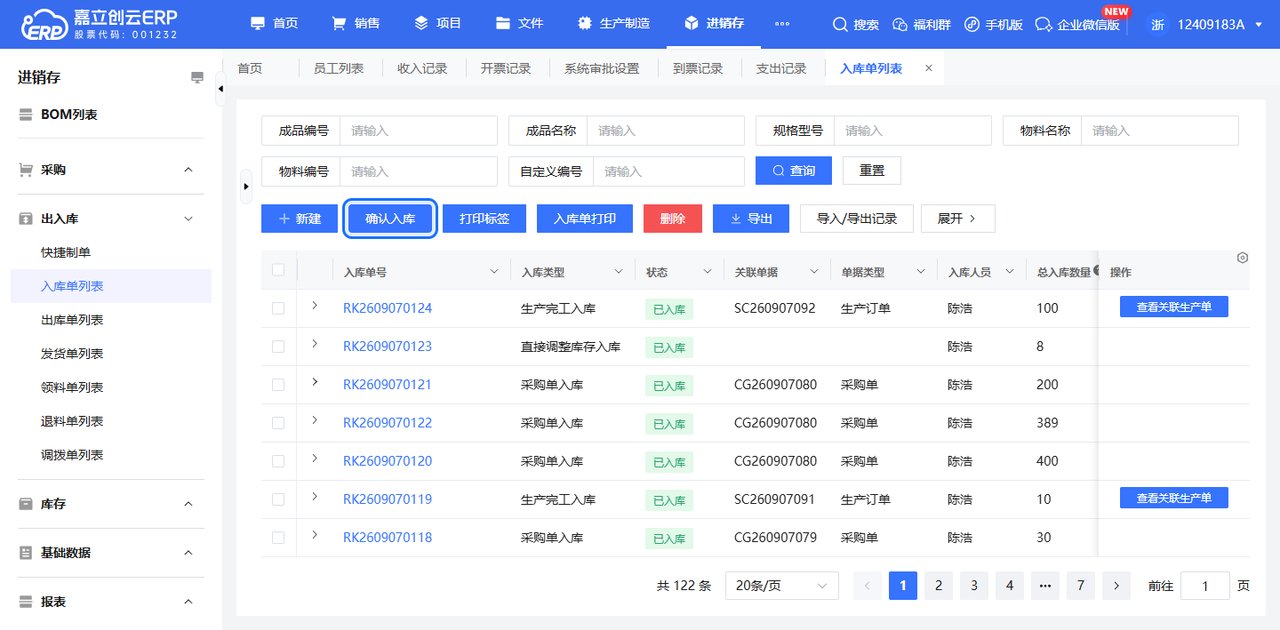Check the row RK2609070124
Image resolution: width=1280 pixels, height=630 pixels.
(x=278, y=309)
